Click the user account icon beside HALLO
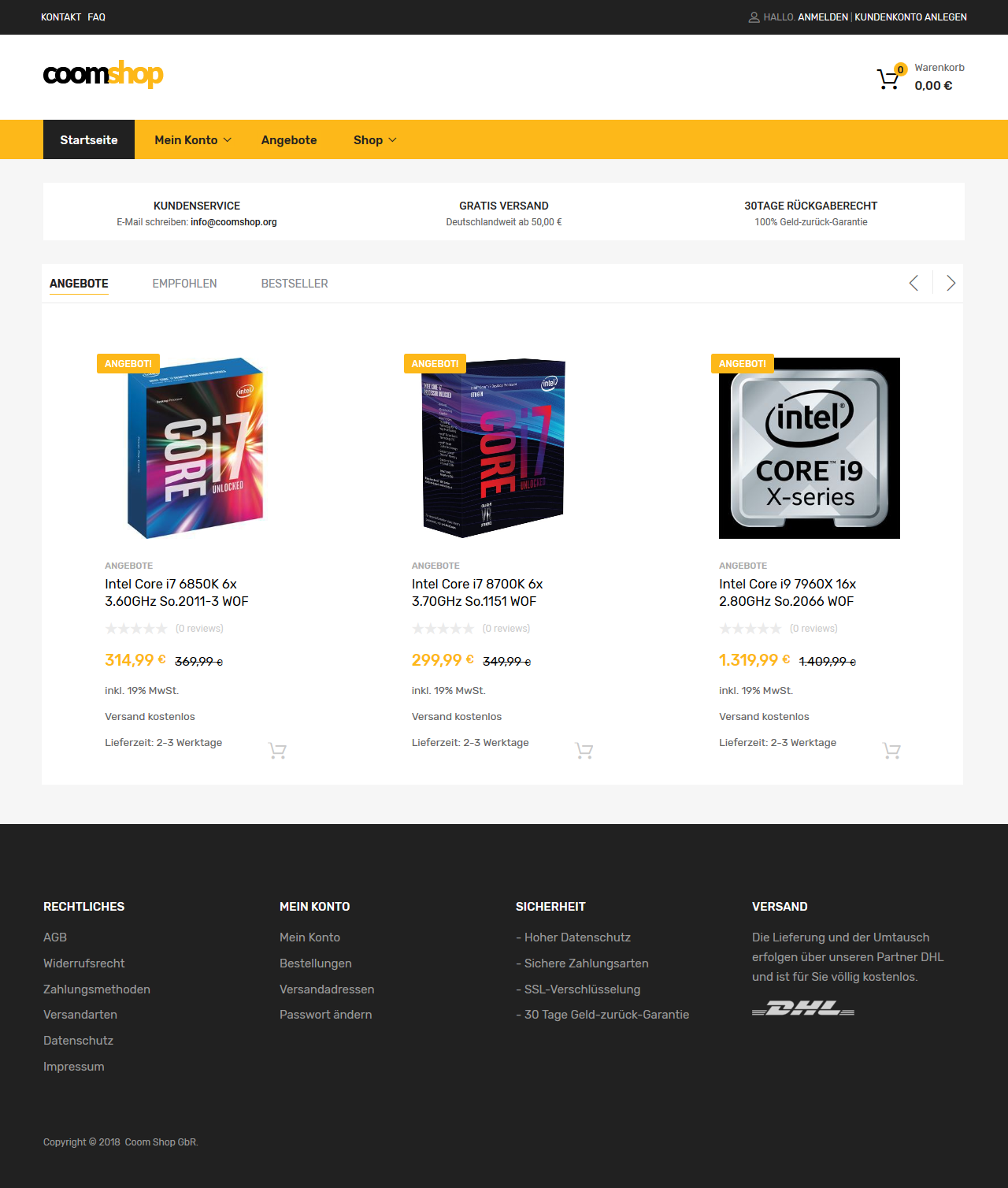The image size is (1008, 1188). tap(754, 17)
